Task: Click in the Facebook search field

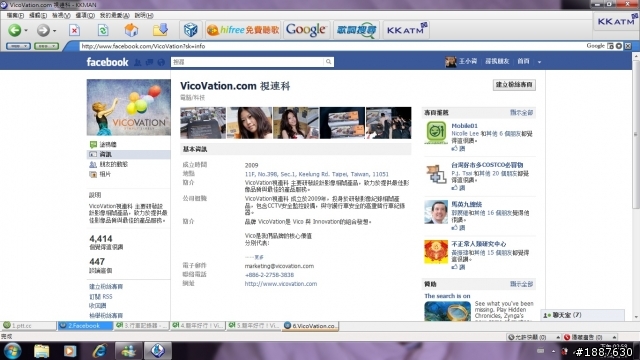Action: (x=247, y=62)
